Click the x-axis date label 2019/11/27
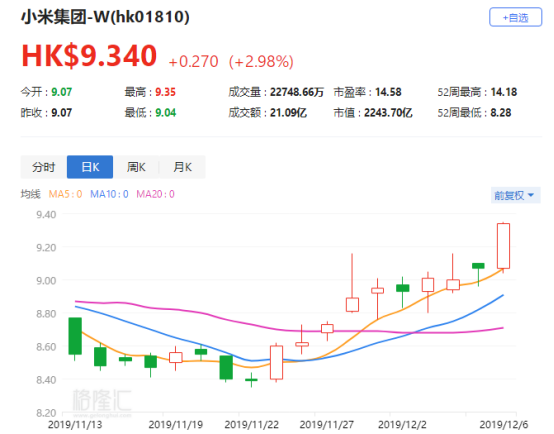Screen dimensions: 554x434 [327, 424]
